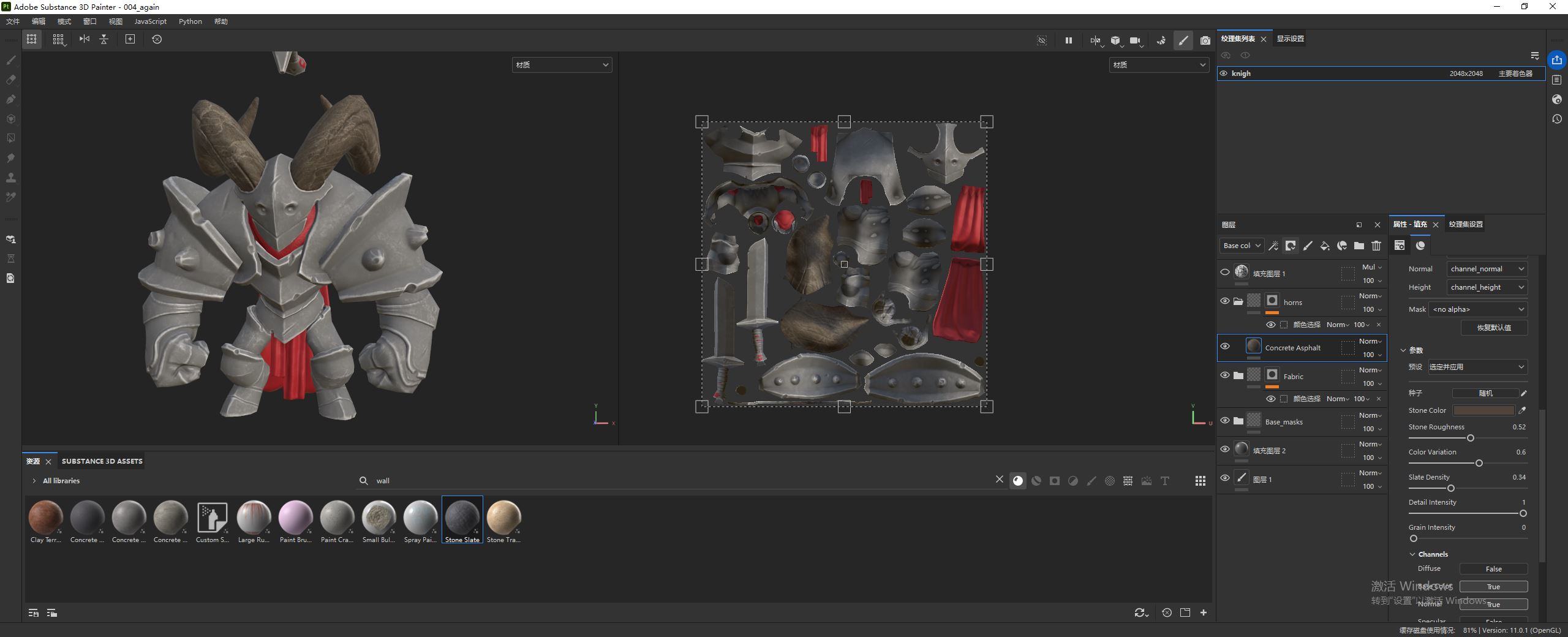Set Base Color channel True button
The width and height of the screenshot is (1568, 637).
(1493, 587)
